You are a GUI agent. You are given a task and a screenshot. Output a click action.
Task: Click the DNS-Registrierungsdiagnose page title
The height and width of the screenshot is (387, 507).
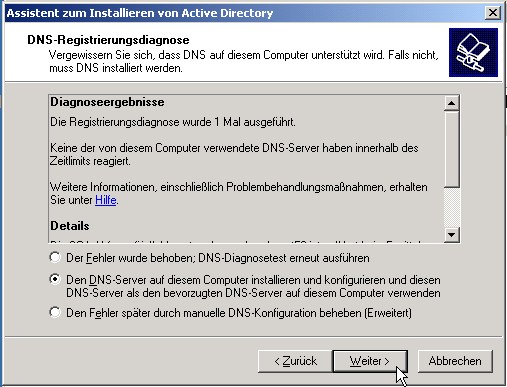(x=108, y=40)
